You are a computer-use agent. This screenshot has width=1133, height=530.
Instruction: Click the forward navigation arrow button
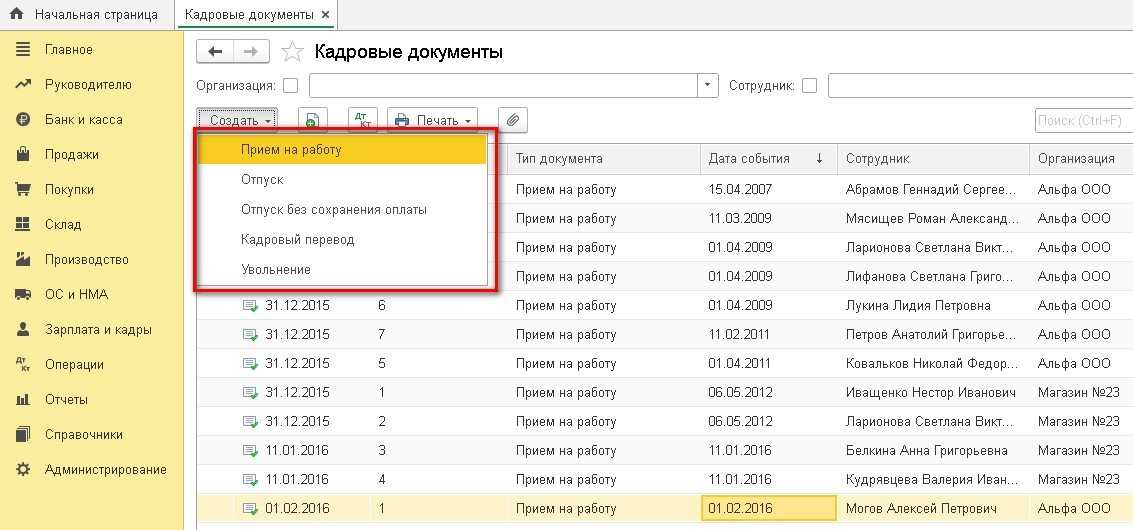(x=251, y=52)
